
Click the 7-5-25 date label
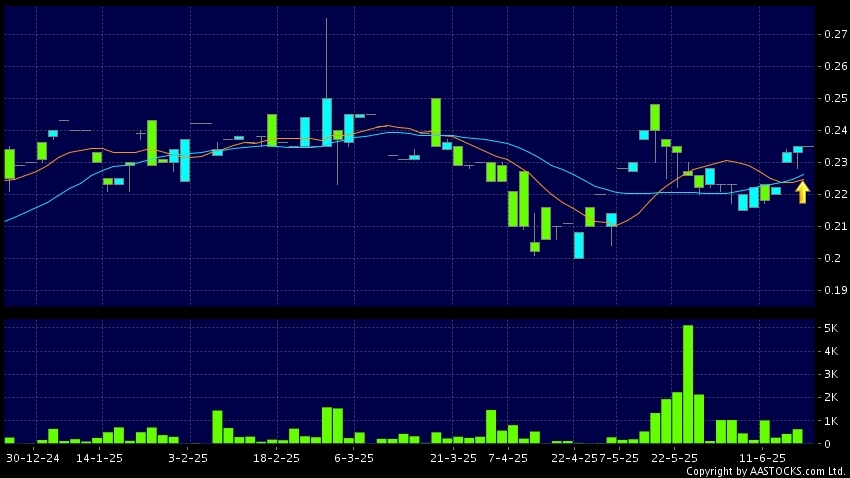click(x=619, y=458)
